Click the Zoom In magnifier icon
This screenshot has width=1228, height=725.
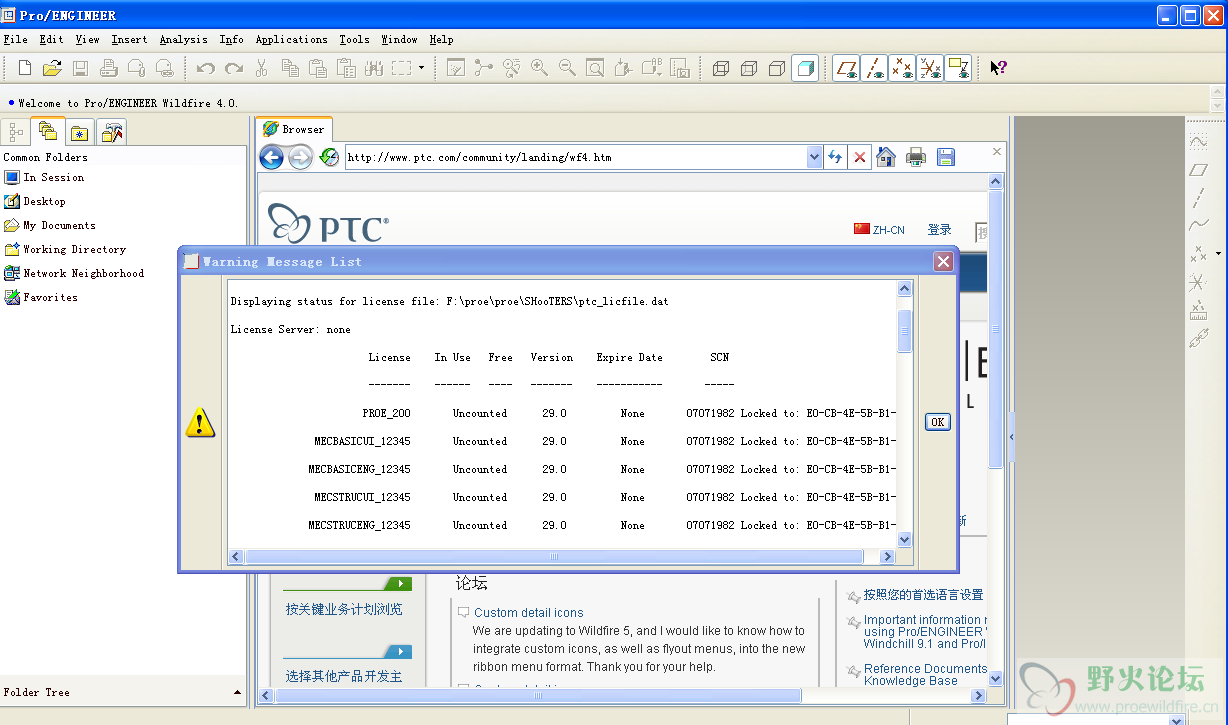(x=539, y=68)
